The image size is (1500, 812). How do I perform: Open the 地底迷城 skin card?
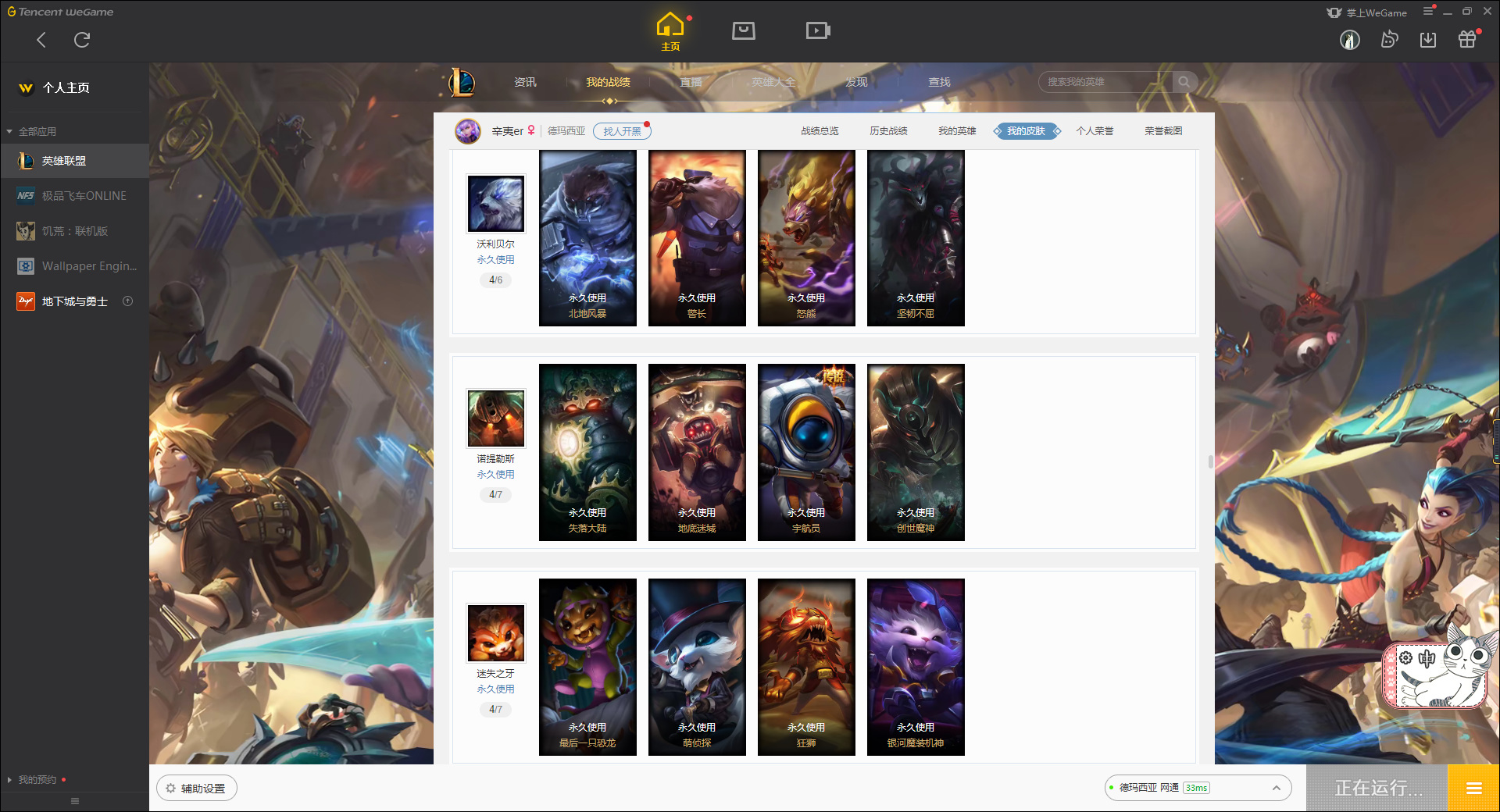(697, 453)
